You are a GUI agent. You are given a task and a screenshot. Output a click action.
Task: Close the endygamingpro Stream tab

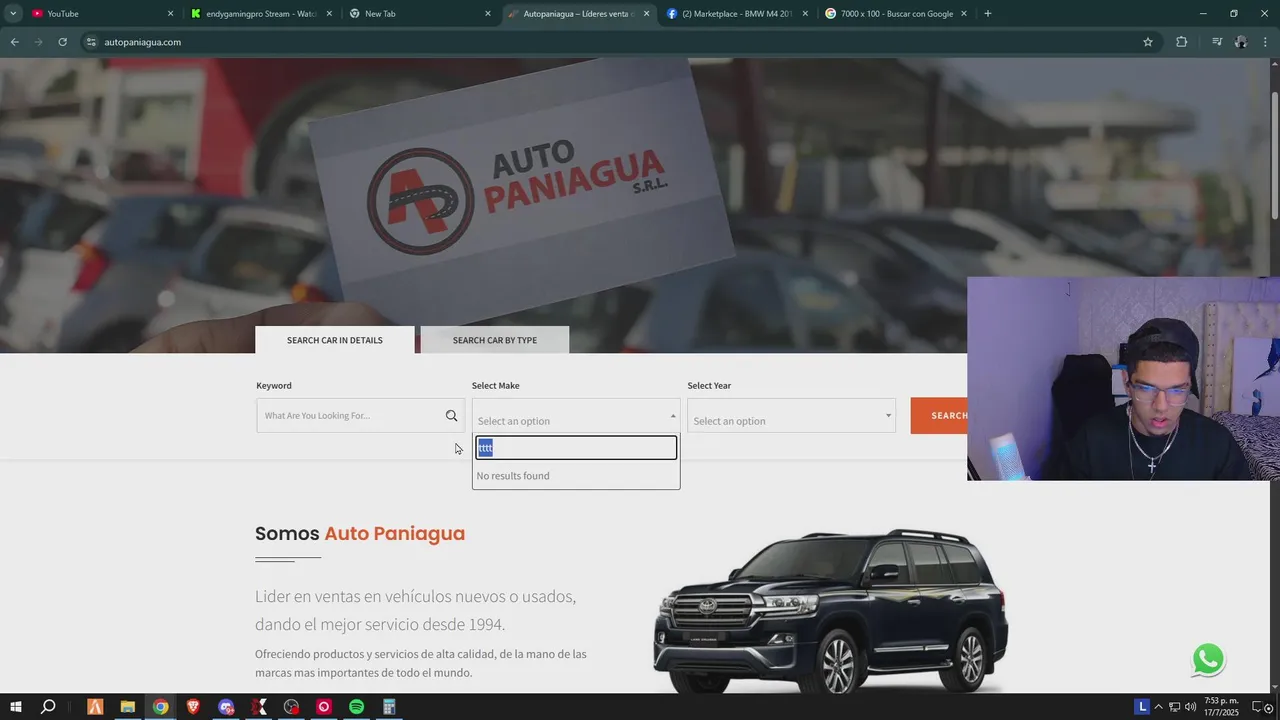pos(329,14)
